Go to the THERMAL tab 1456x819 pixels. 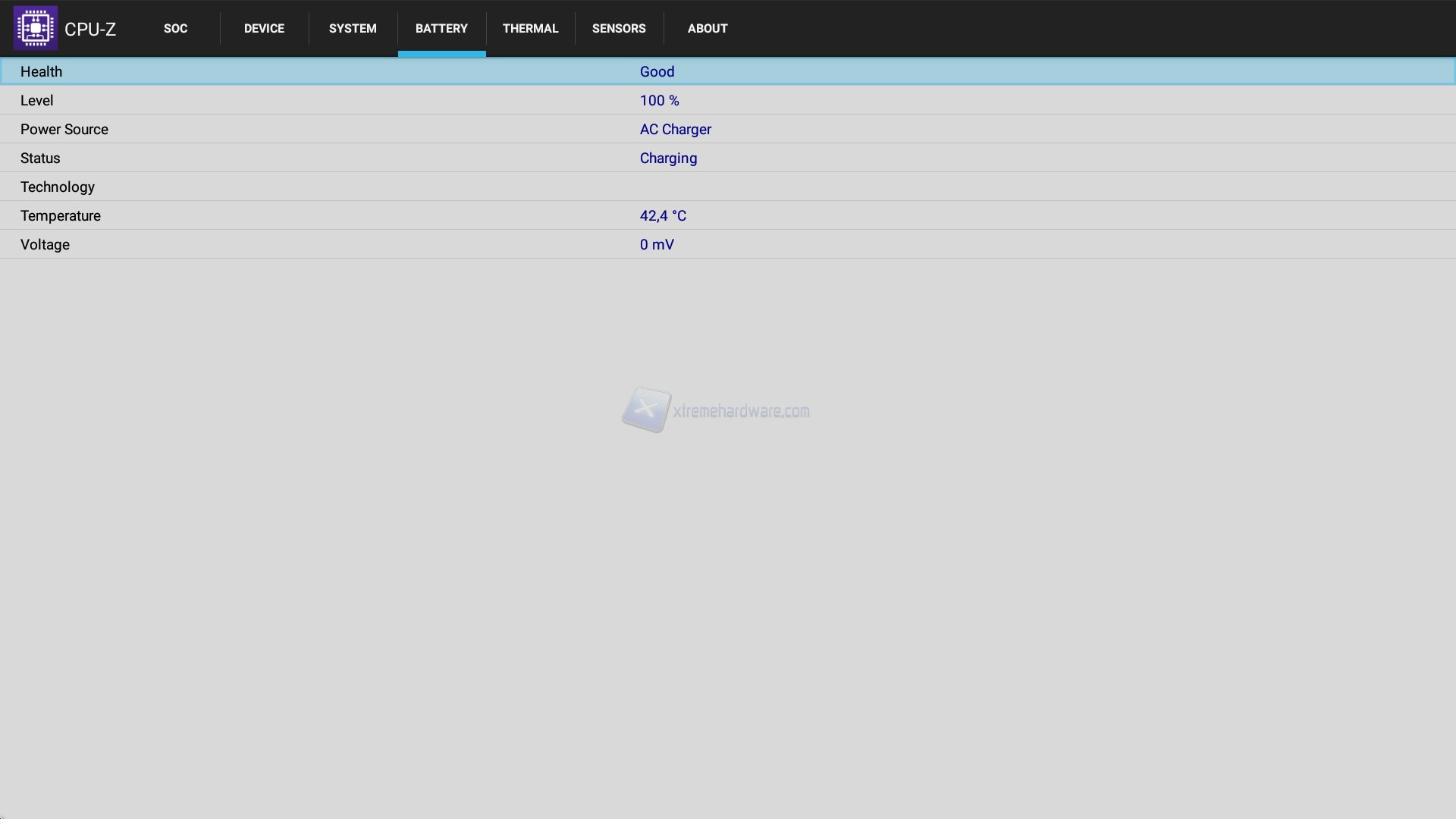(x=530, y=28)
